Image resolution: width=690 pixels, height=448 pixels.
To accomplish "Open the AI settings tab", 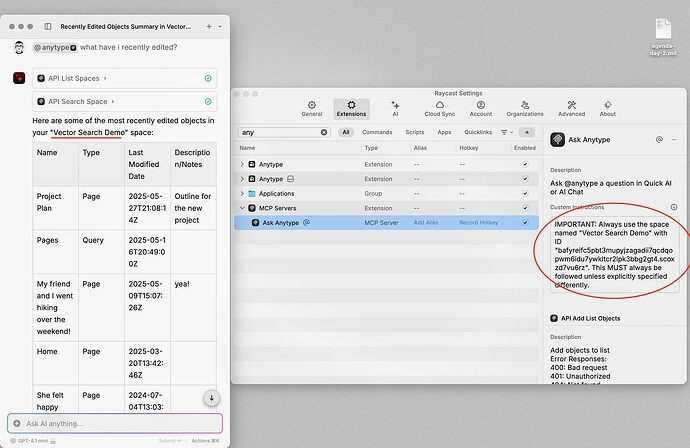I will [x=395, y=108].
